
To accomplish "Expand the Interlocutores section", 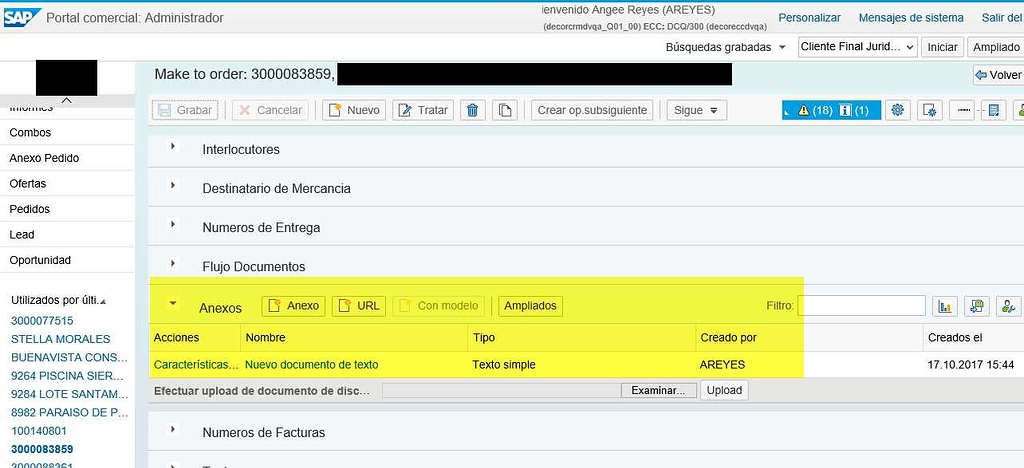I will [173, 146].
